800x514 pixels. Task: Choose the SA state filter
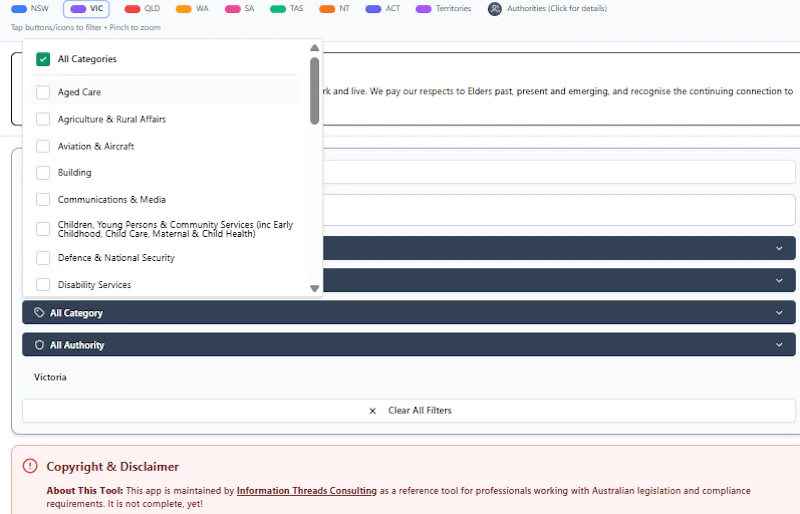tap(240, 9)
